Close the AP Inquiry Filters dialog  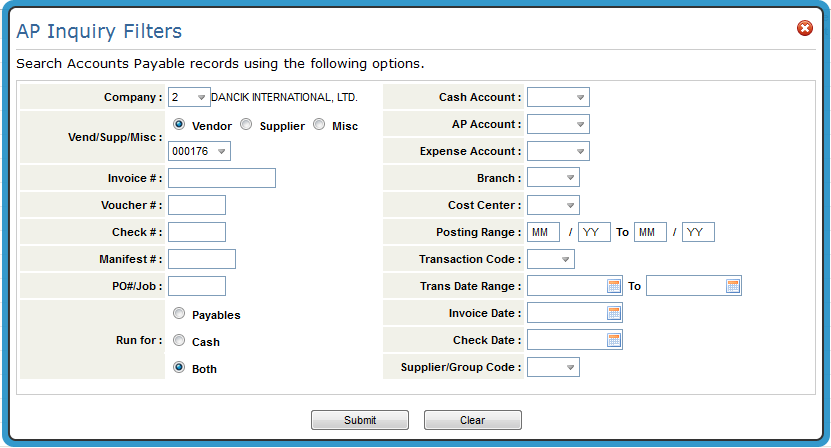(804, 28)
